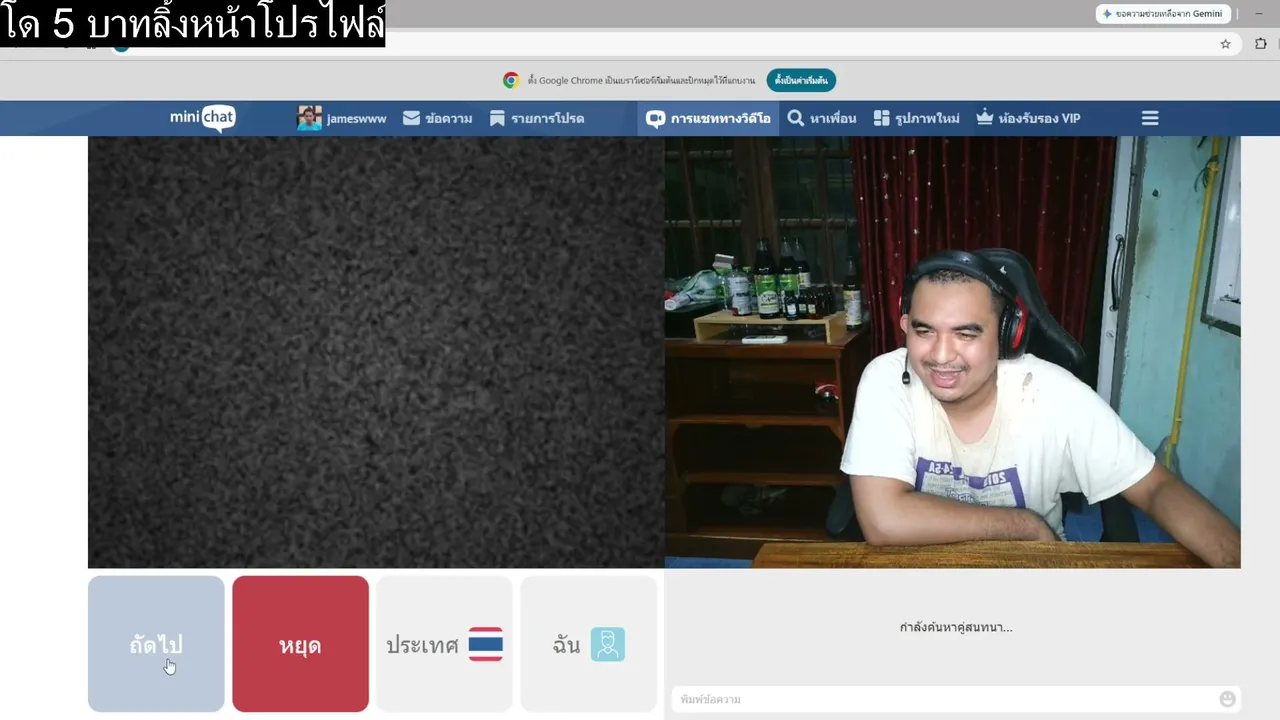Click the Google Chrome logo in the infobar
This screenshot has width=1280, height=720.
point(511,80)
